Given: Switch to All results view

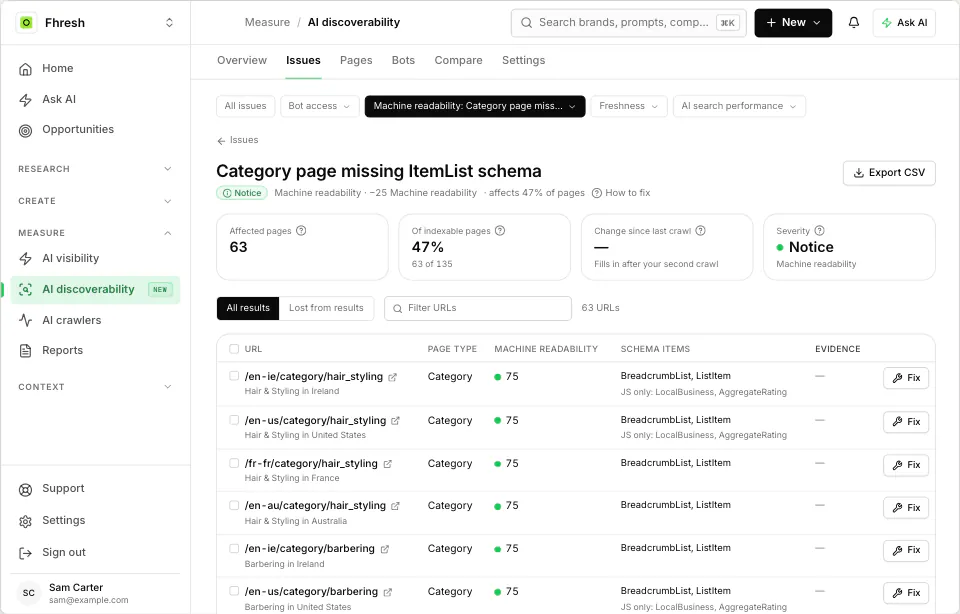Looking at the screenshot, I should tap(248, 308).
